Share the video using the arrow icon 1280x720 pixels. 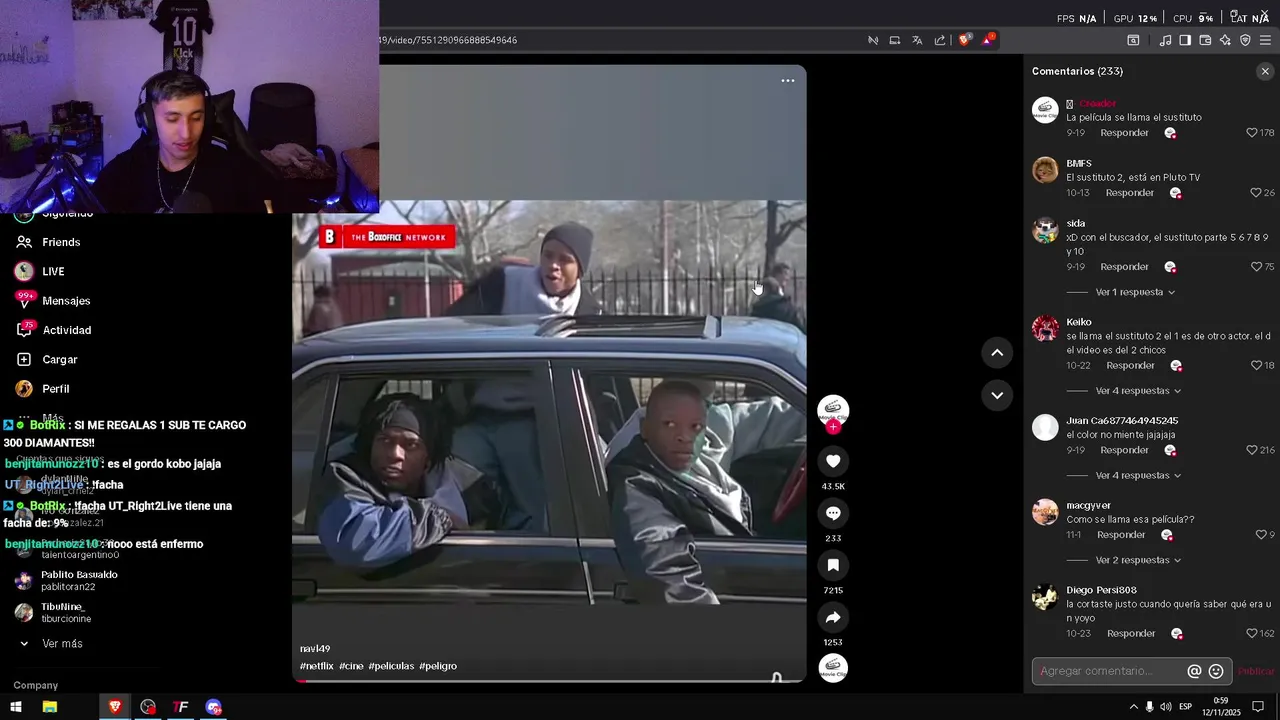(x=833, y=617)
